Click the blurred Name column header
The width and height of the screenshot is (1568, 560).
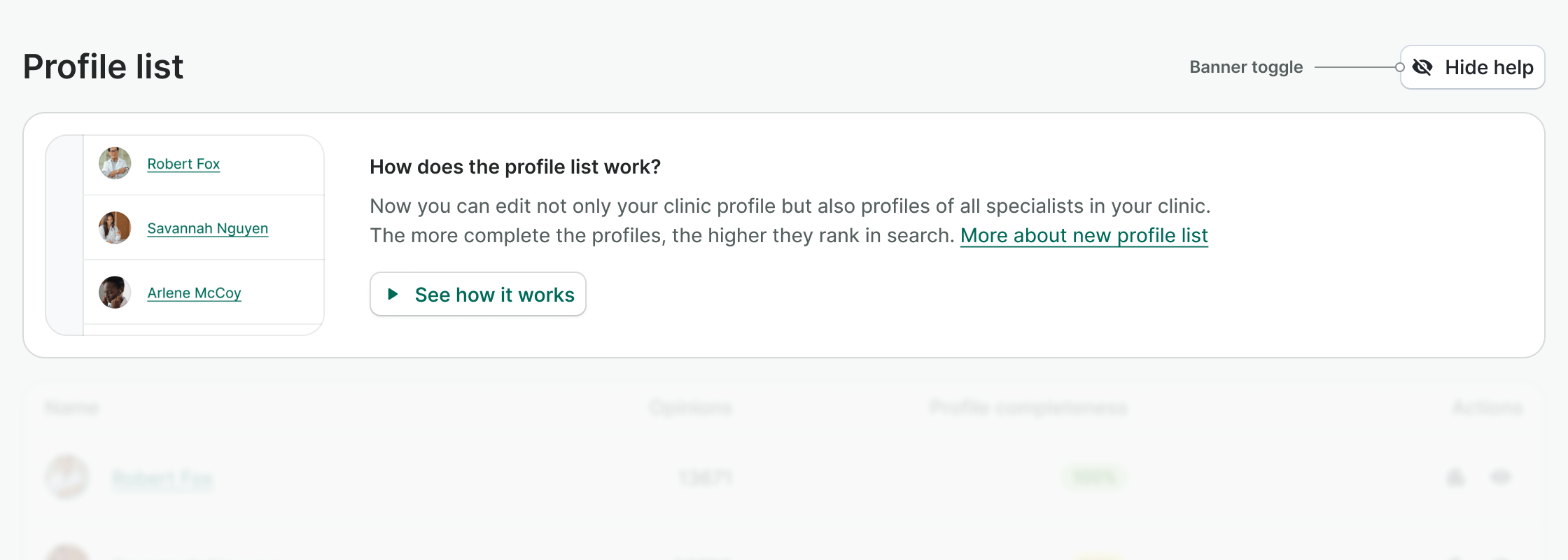click(x=72, y=407)
